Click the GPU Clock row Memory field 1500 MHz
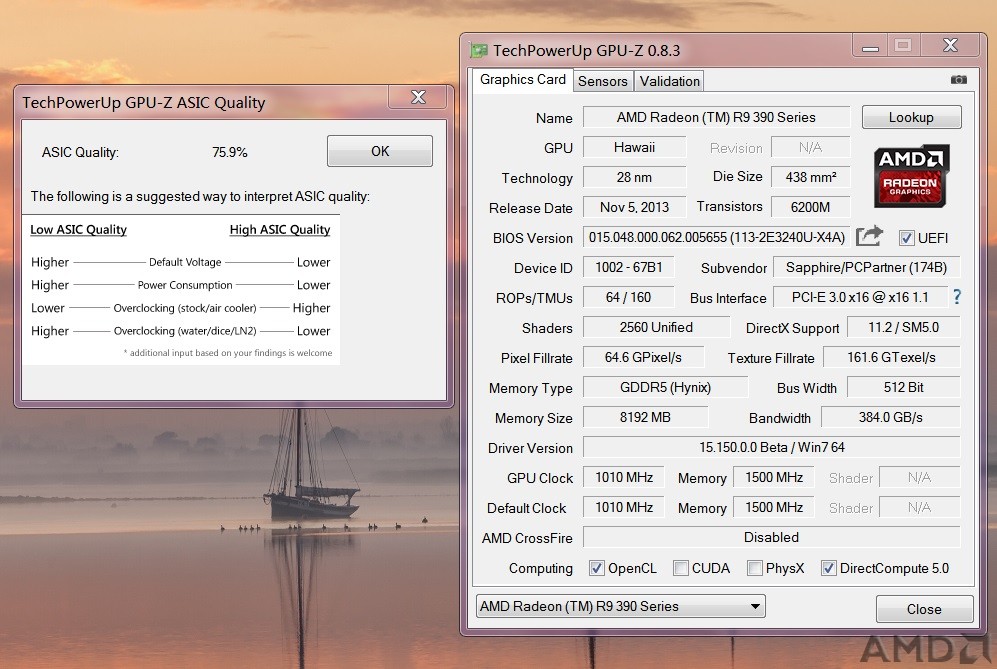Viewport: 997px width, 669px height. (x=774, y=477)
